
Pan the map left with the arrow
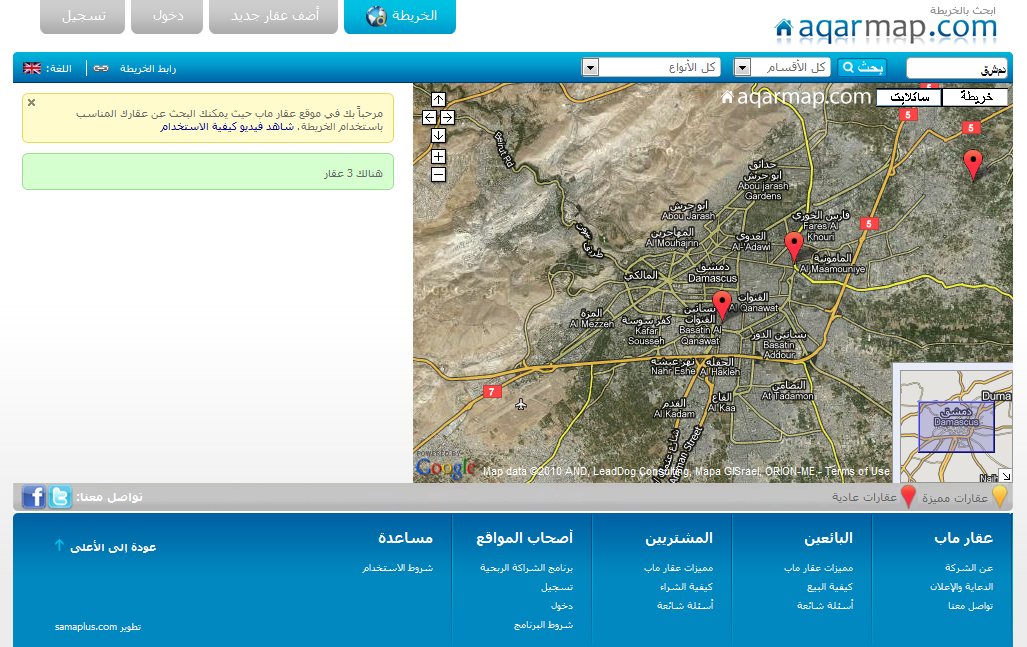pos(429,117)
